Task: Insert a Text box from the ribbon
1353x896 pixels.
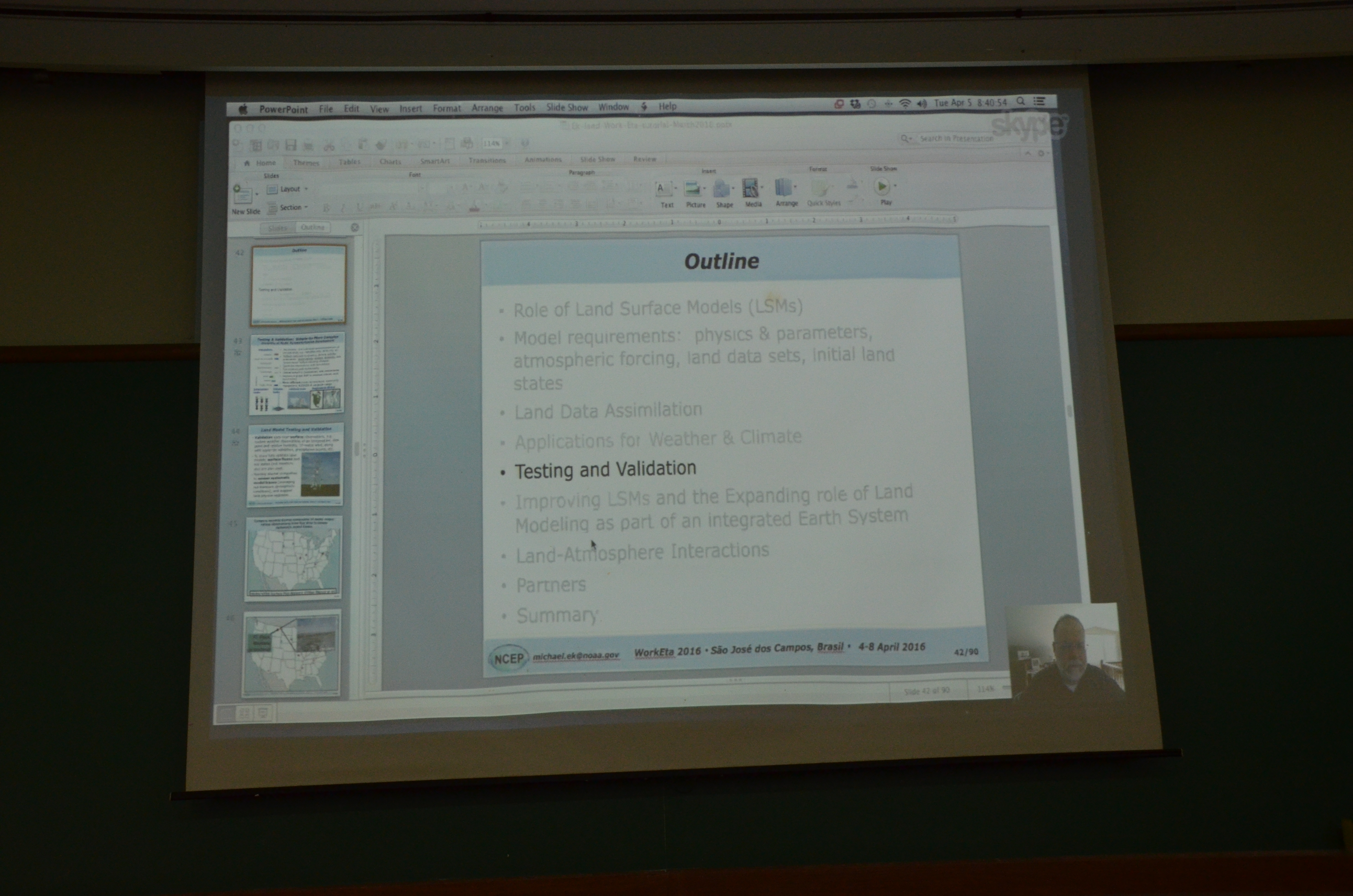Action: 664,189
